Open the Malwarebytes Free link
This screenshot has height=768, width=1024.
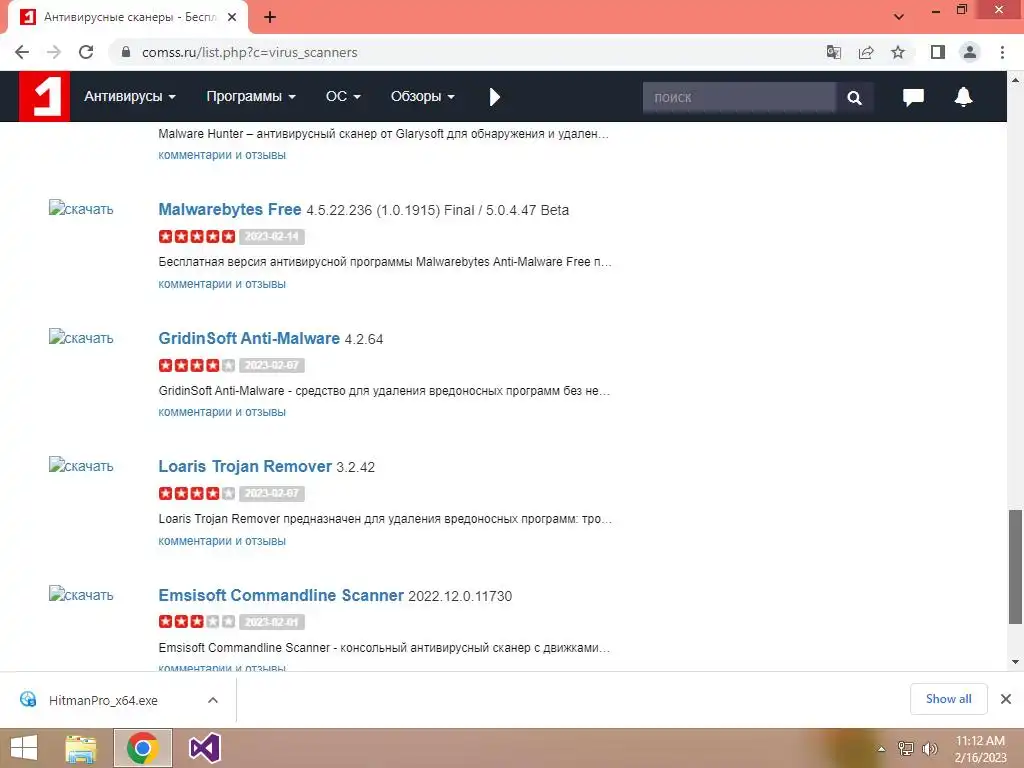click(230, 210)
